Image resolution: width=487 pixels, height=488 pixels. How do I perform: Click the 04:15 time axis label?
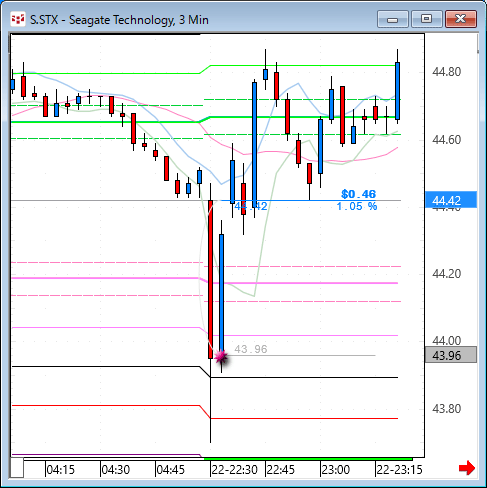[60, 470]
